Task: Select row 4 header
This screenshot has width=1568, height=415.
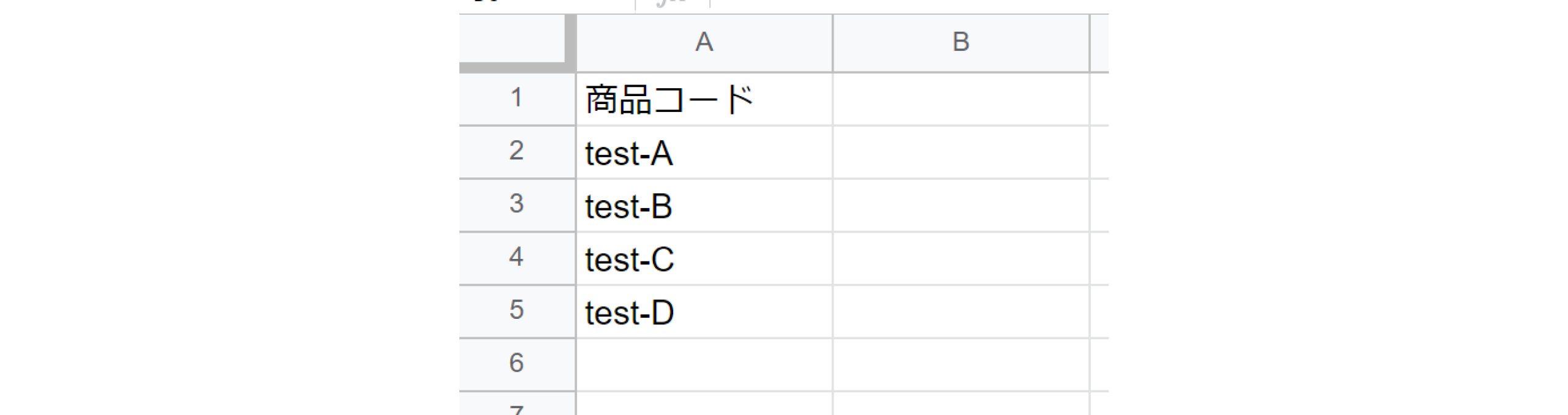Action: tap(516, 258)
